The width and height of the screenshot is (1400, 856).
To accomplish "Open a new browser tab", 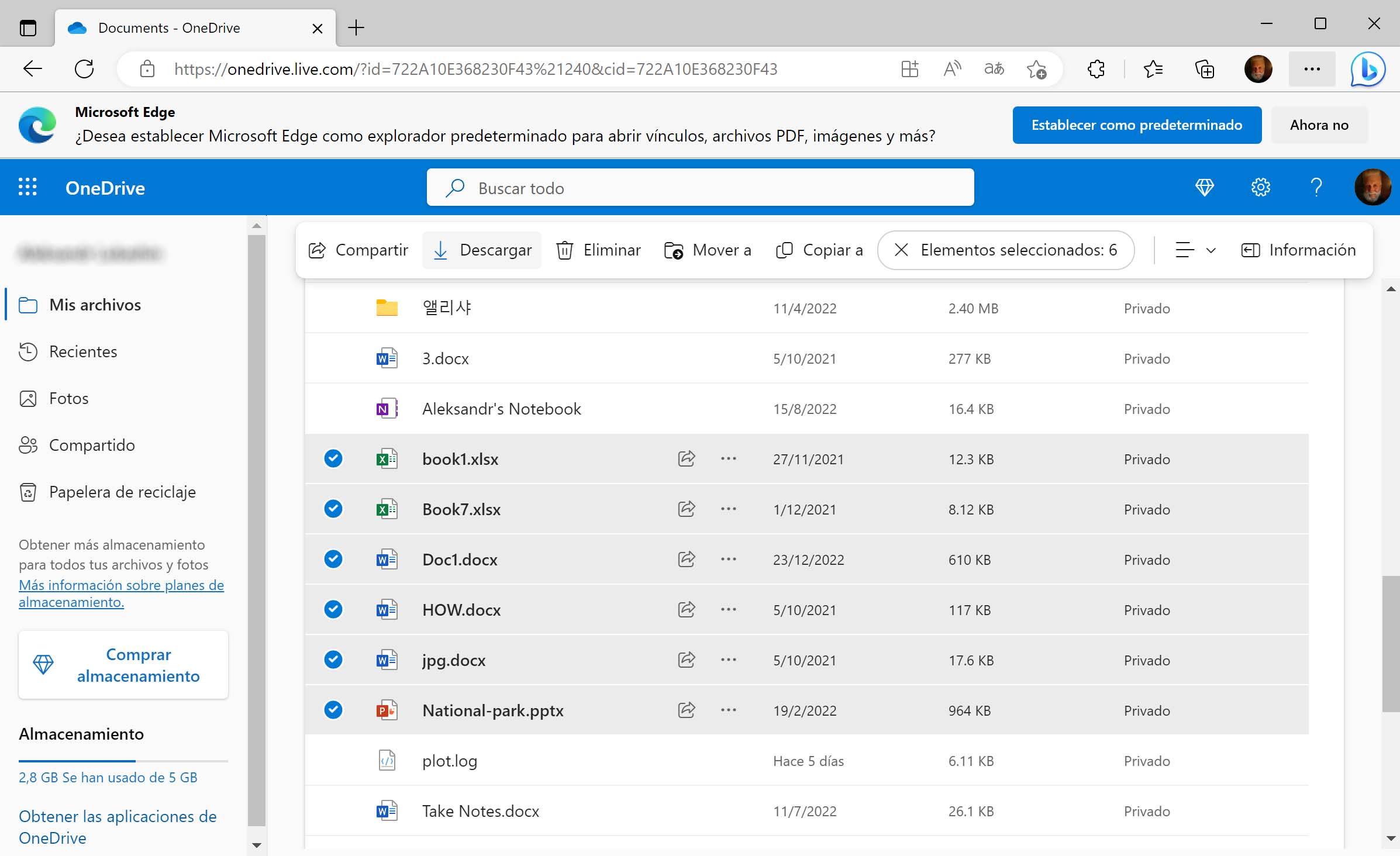I will (x=356, y=27).
